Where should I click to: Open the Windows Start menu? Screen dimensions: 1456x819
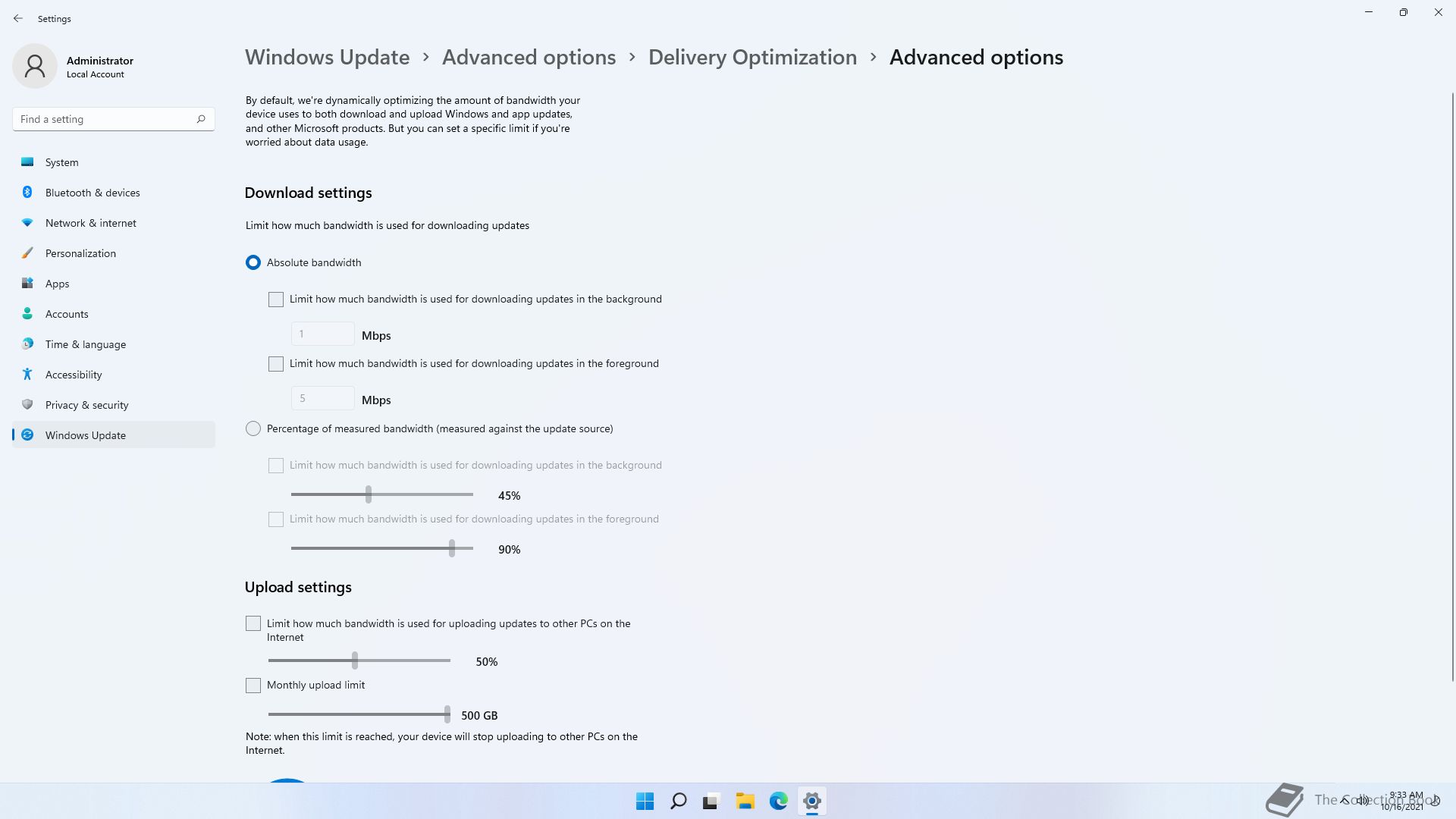(645, 801)
